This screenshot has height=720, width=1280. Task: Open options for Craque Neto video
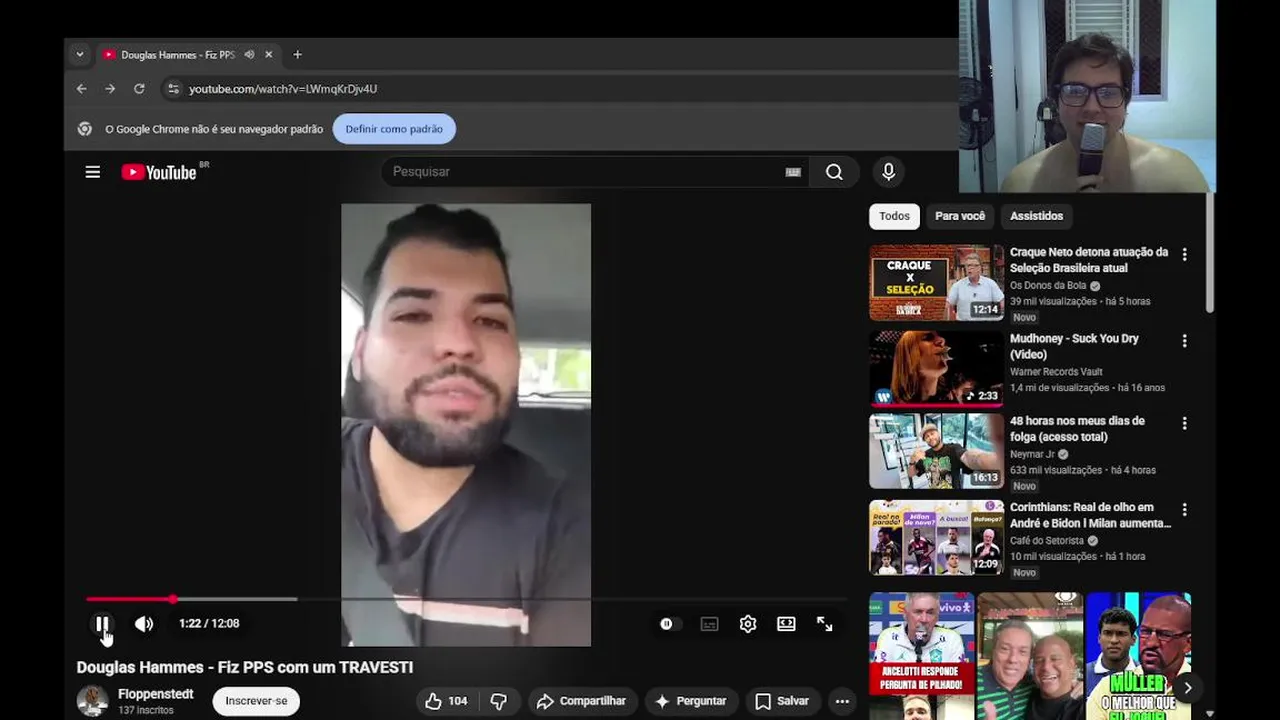tap(1184, 255)
